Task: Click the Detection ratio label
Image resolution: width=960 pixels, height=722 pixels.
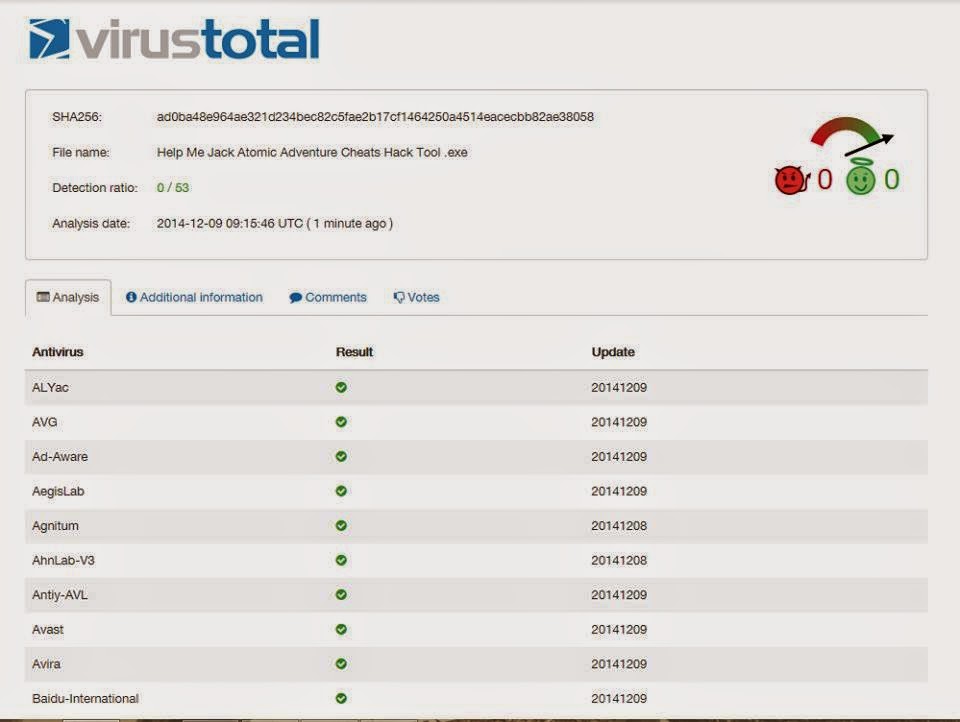Action: click(95, 188)
